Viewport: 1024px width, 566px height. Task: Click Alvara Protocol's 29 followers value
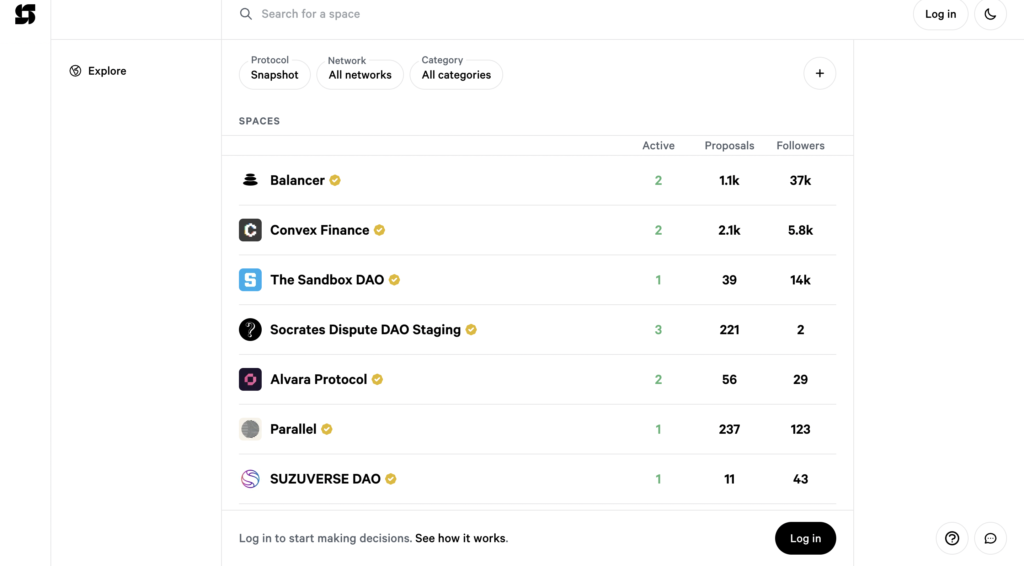800,379
